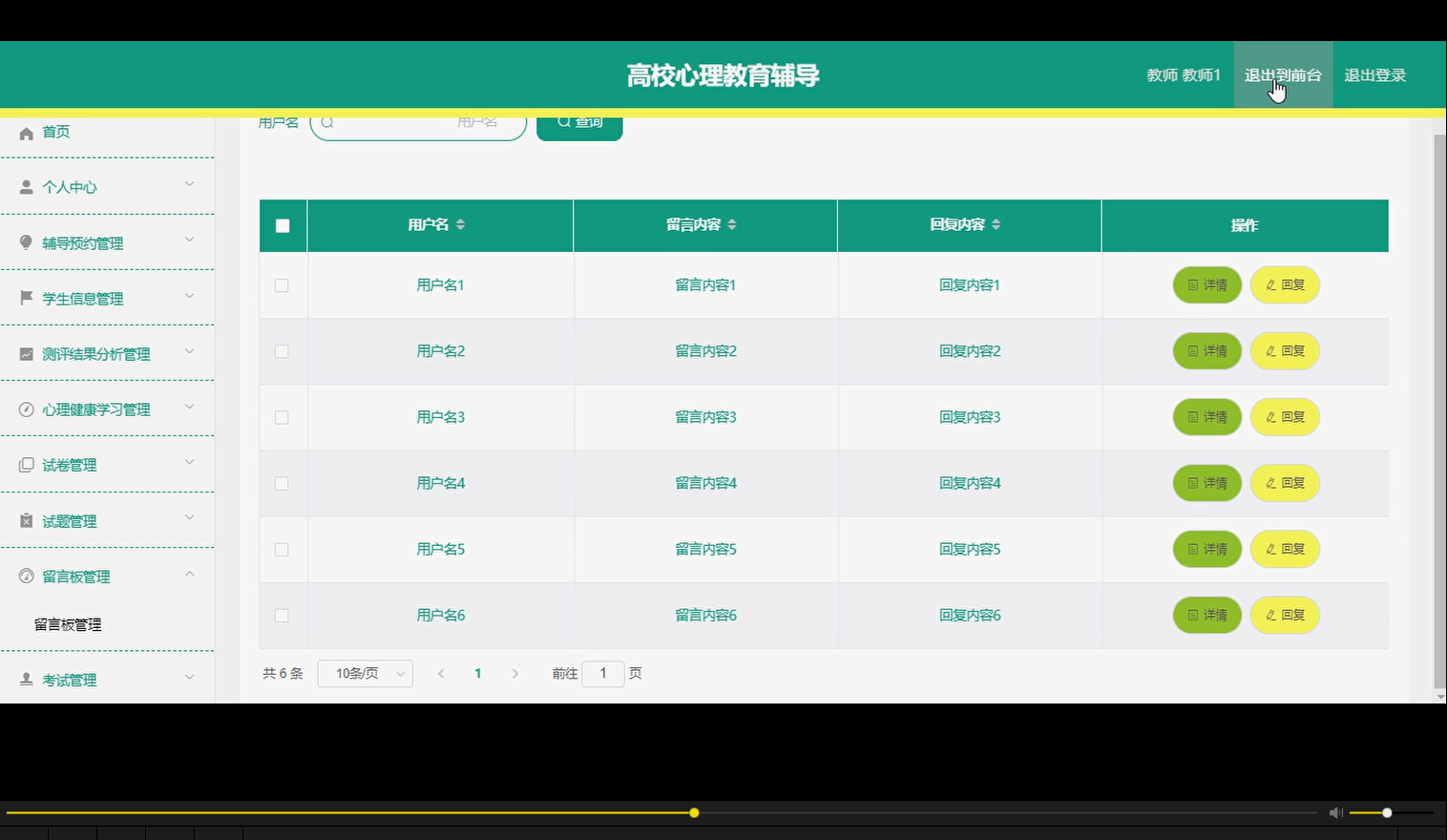The height and width of the screenshot is (840, 1447).
Task: Open the 首页 menu item
Action: tap(56, 132)
